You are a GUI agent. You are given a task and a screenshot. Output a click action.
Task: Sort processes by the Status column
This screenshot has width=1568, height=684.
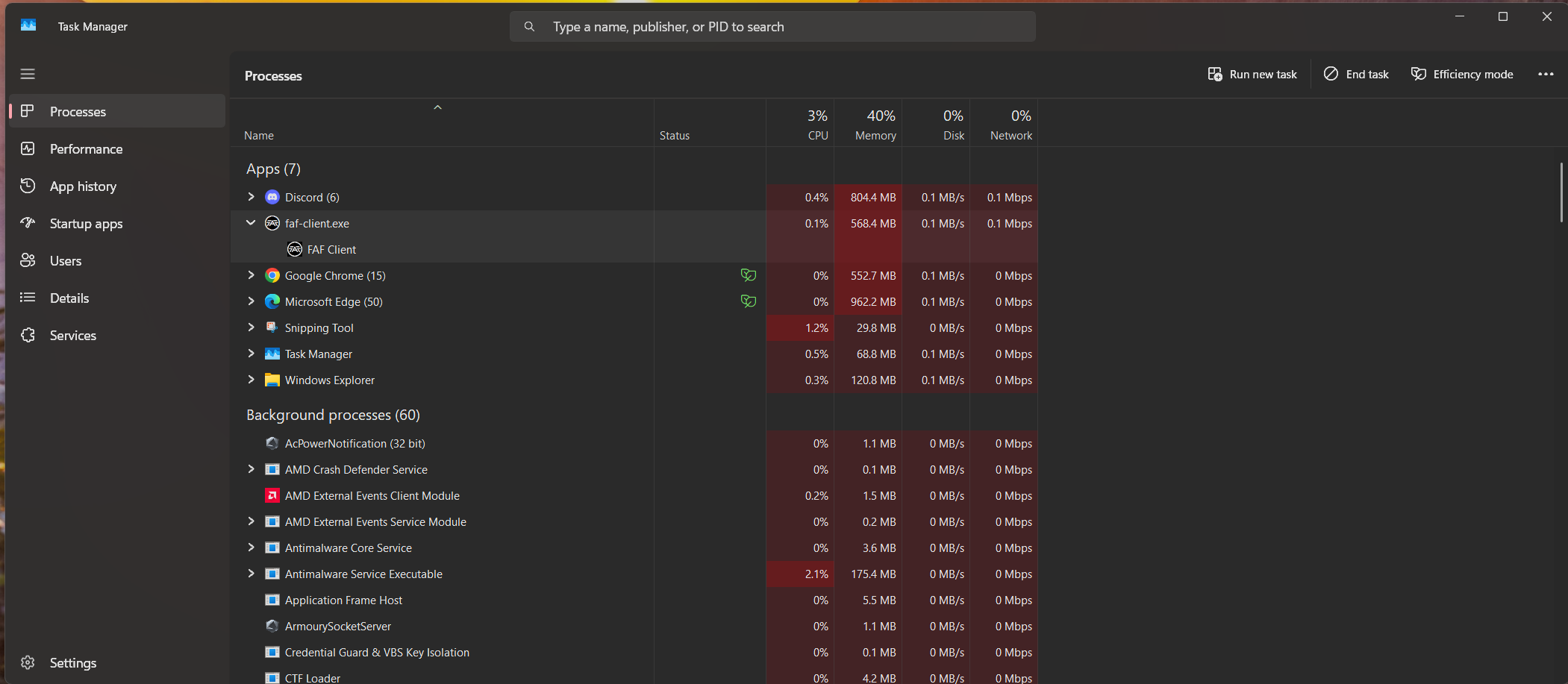pyautogui.click(x=710, y=123)
